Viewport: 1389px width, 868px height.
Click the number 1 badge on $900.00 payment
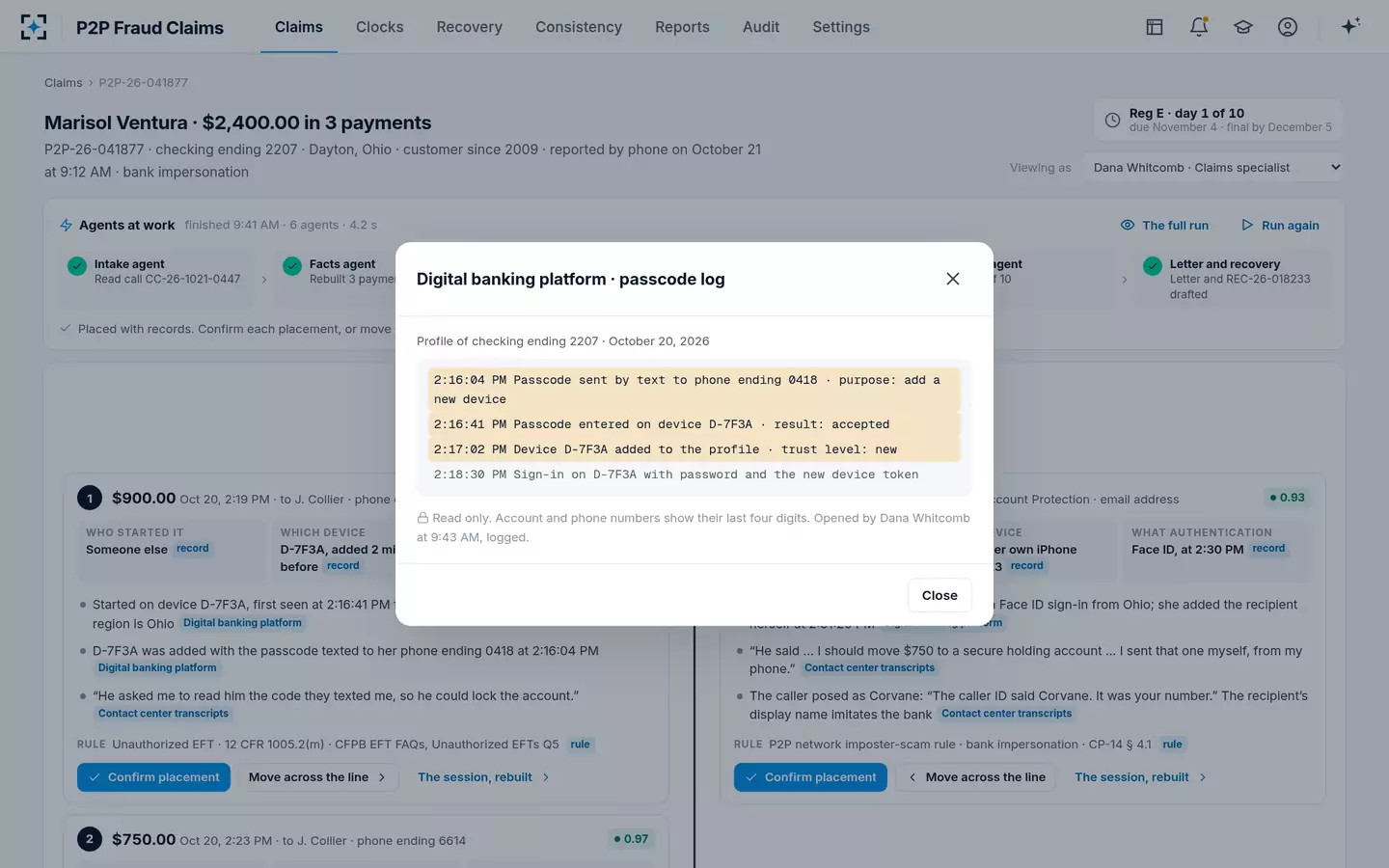click(x=90, y=498)
